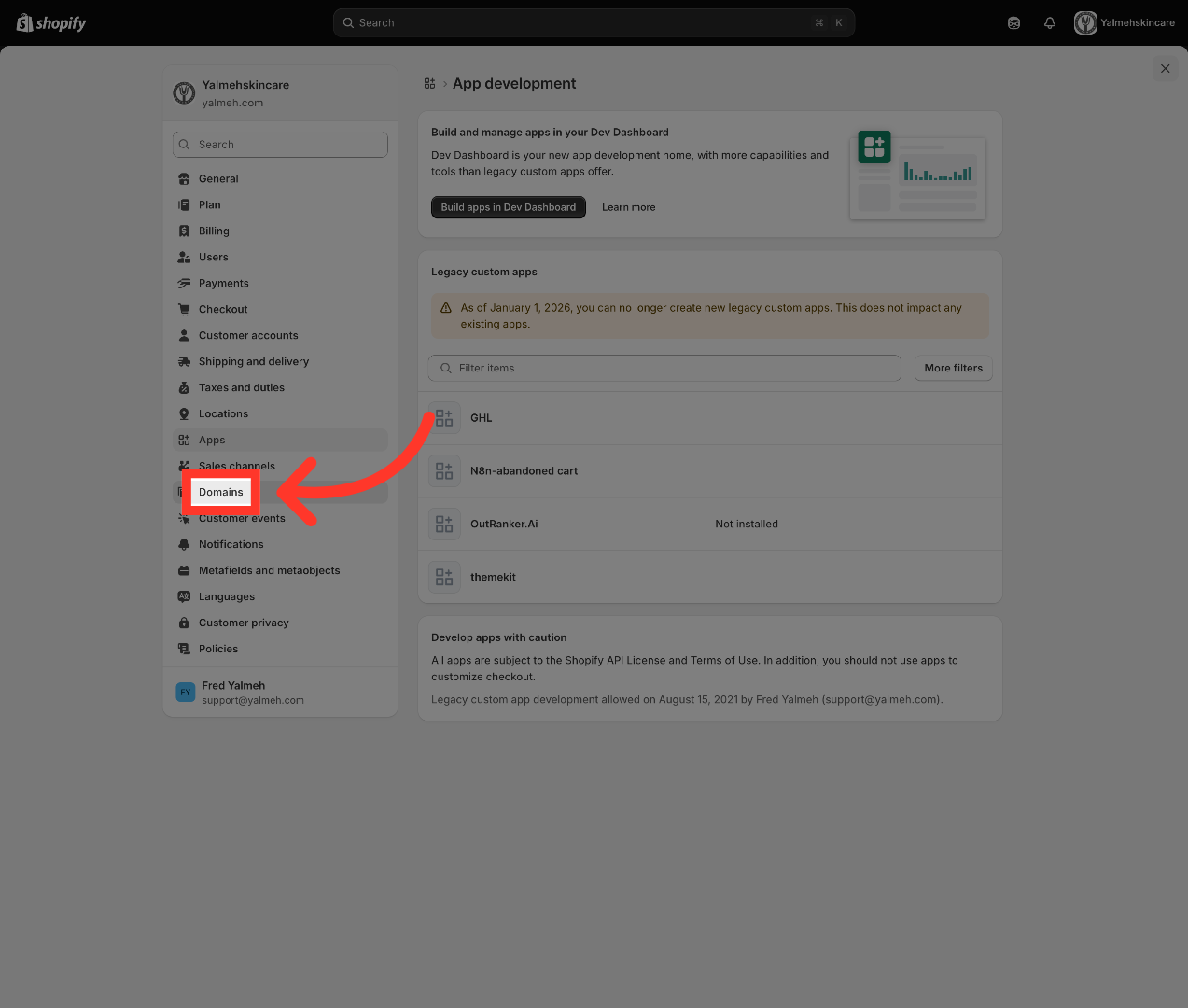Click the Yalmehskincare store header
The height and width of the screenshot is (1008, 1188).
pyautogui.click(x=280, y=93)
